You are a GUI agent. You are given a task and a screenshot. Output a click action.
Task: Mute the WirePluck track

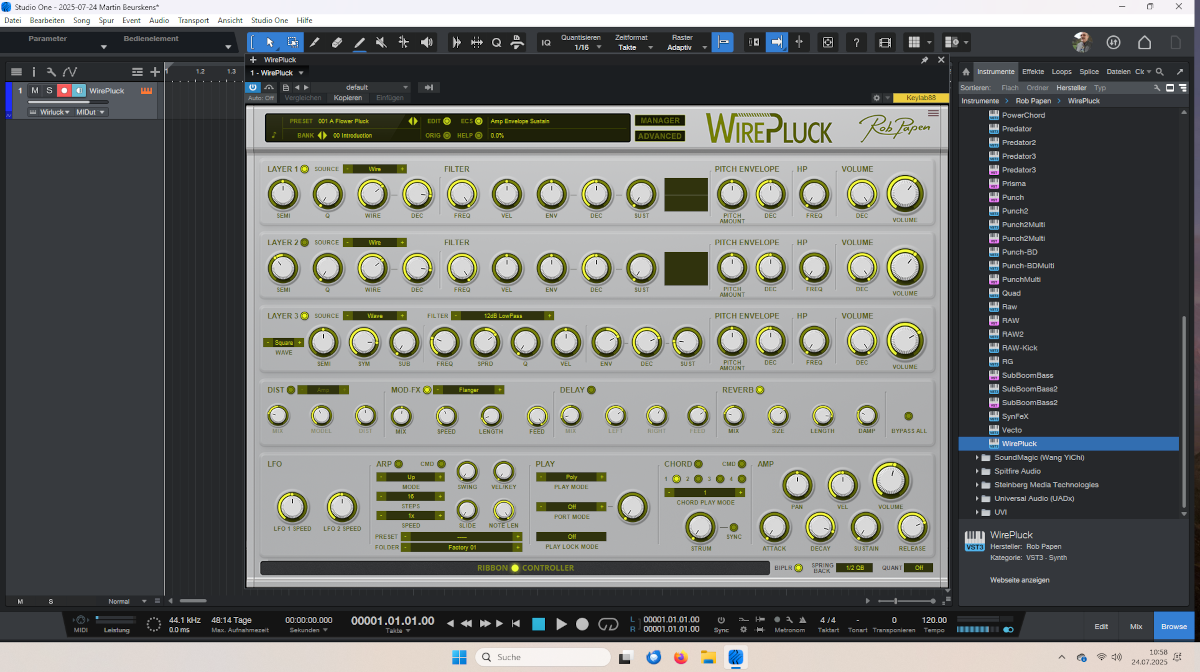coord(33,91)
